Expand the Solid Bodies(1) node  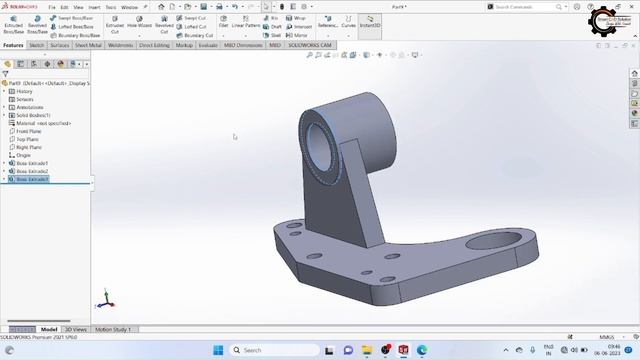(4, 116)
